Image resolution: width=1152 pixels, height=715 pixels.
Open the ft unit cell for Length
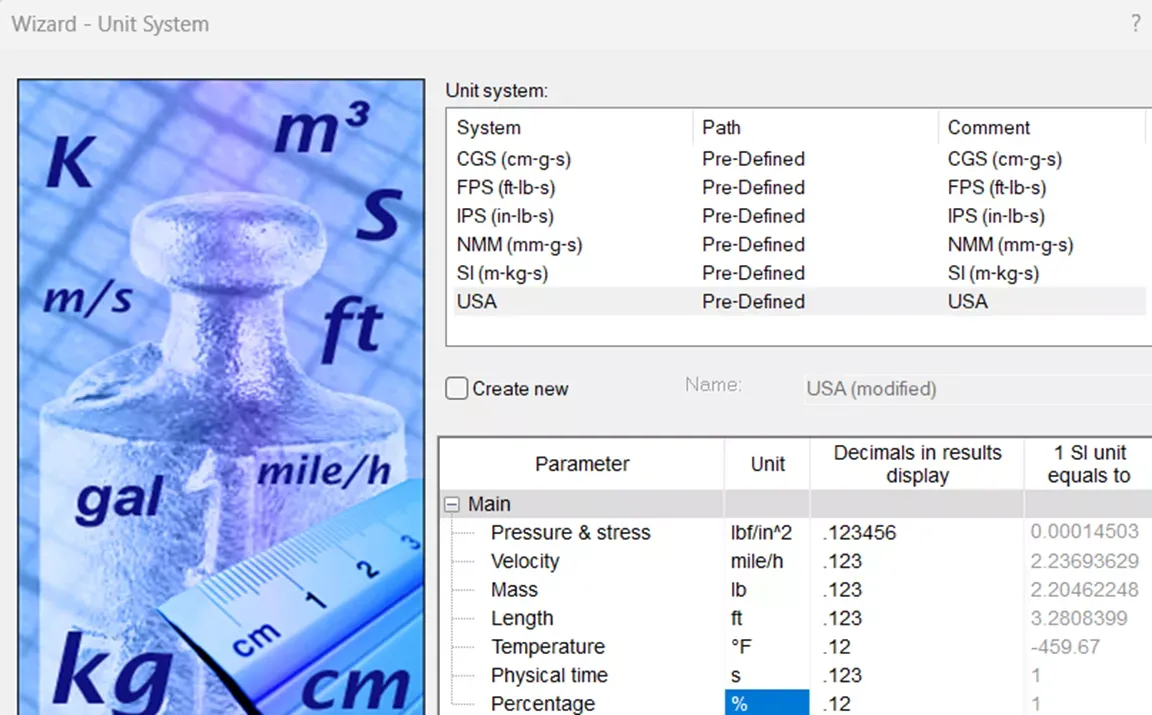pyautogui.click(x=767, y=618)
